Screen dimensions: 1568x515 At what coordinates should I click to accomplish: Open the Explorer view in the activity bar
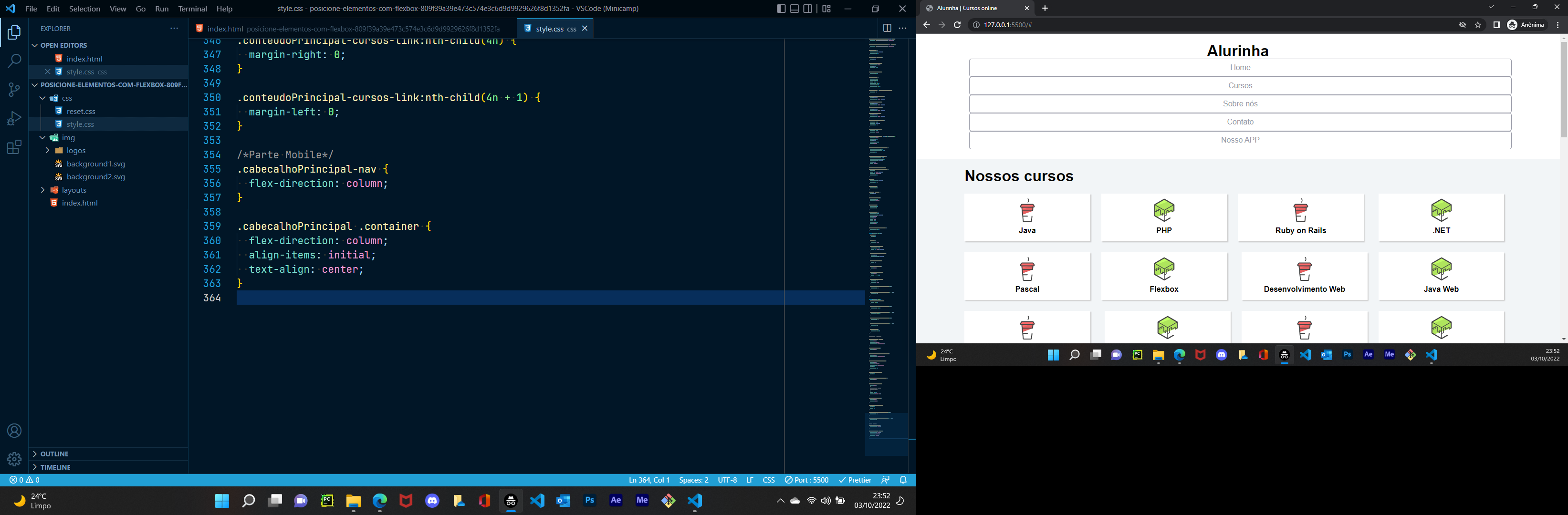(14, 32)
